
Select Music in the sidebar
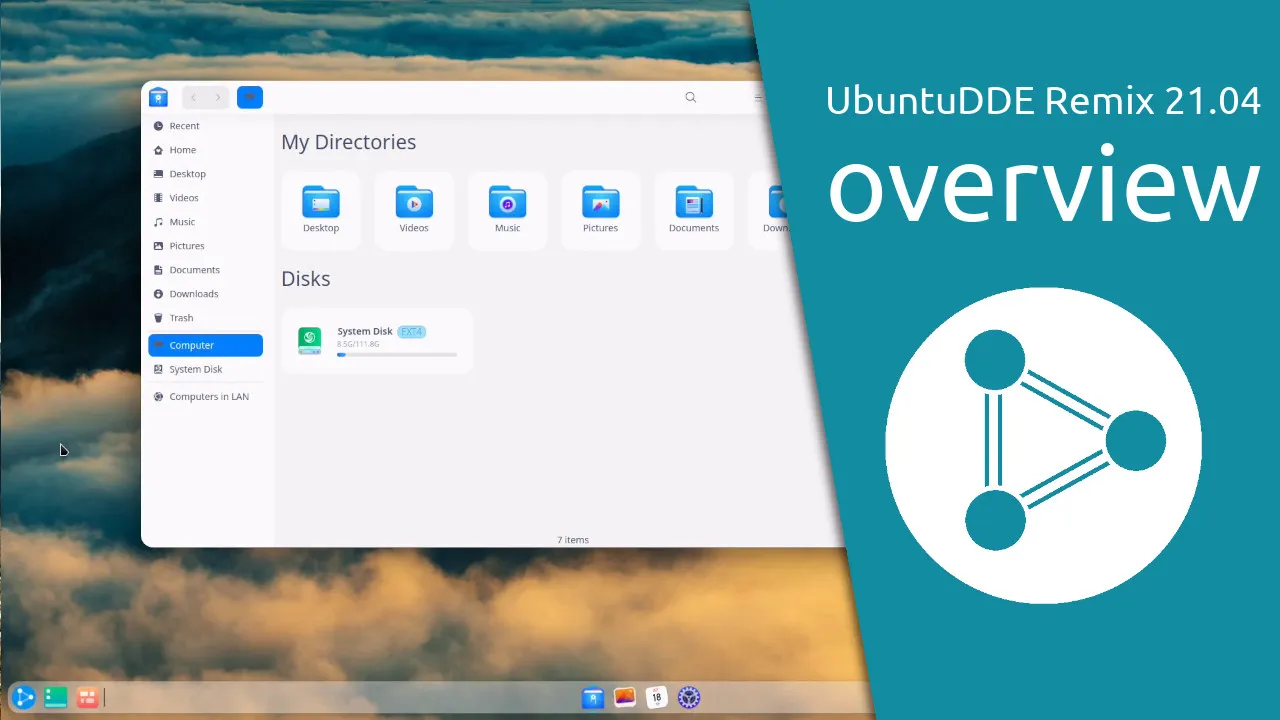pyautogui.click(x=206, y=222)
